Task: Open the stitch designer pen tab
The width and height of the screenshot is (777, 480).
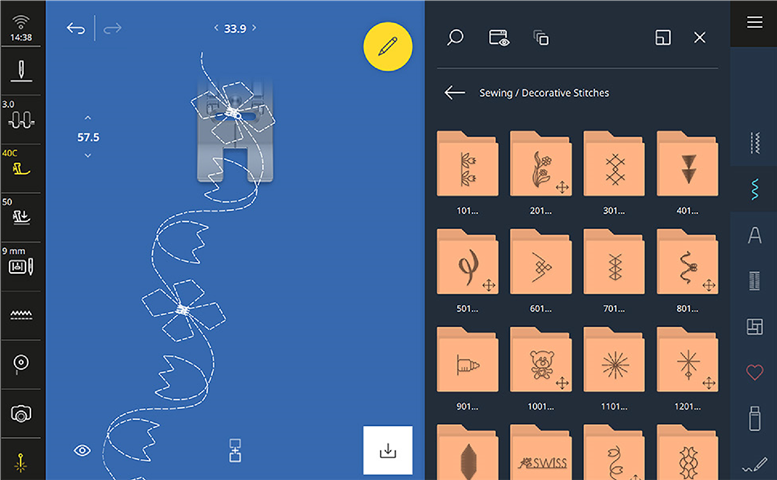Action: tap(754, 465)
